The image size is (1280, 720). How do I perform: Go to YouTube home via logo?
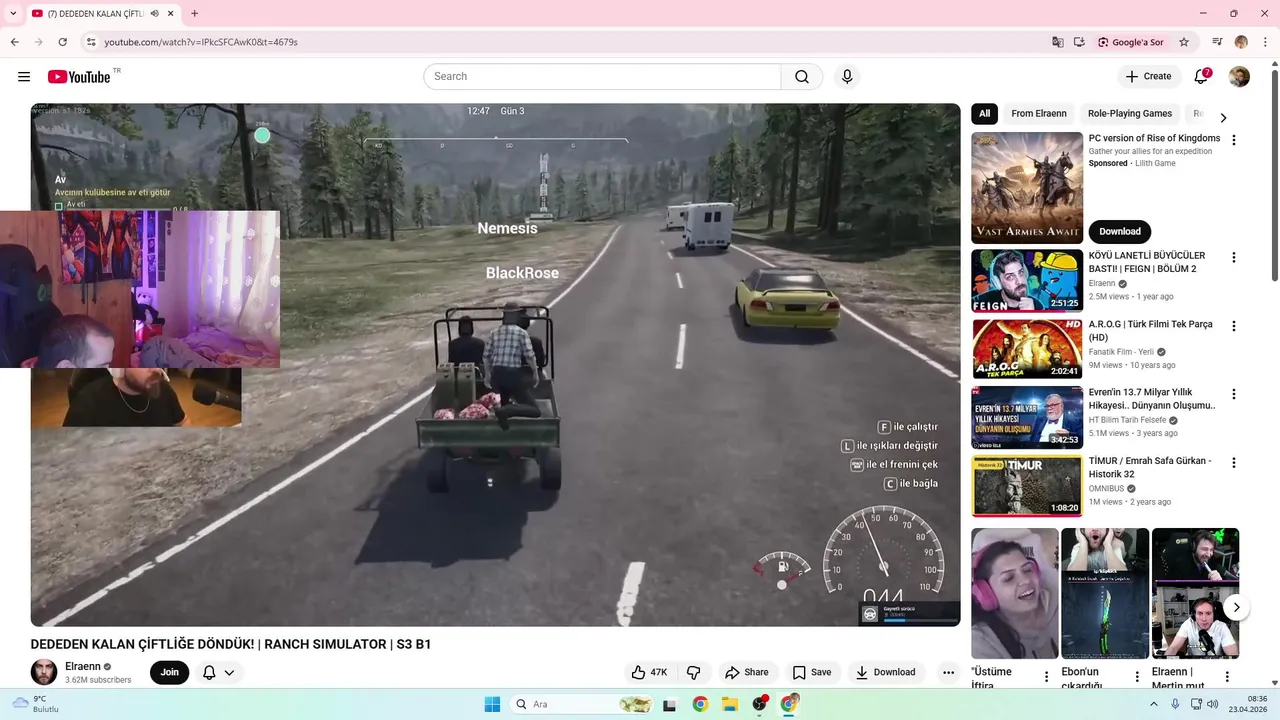[x=79, y=77]
